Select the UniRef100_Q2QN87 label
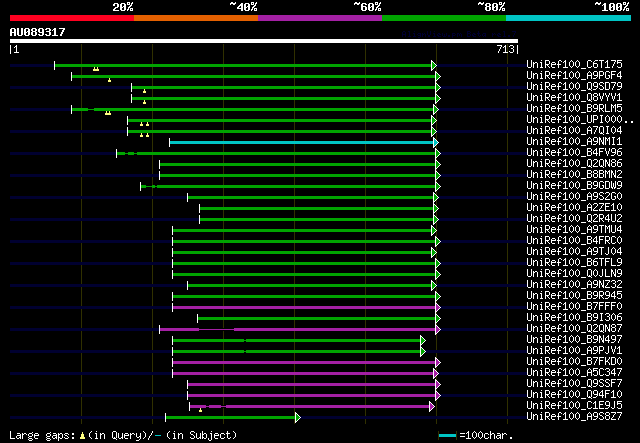This screenshot has height=443, width=640. 574,329
